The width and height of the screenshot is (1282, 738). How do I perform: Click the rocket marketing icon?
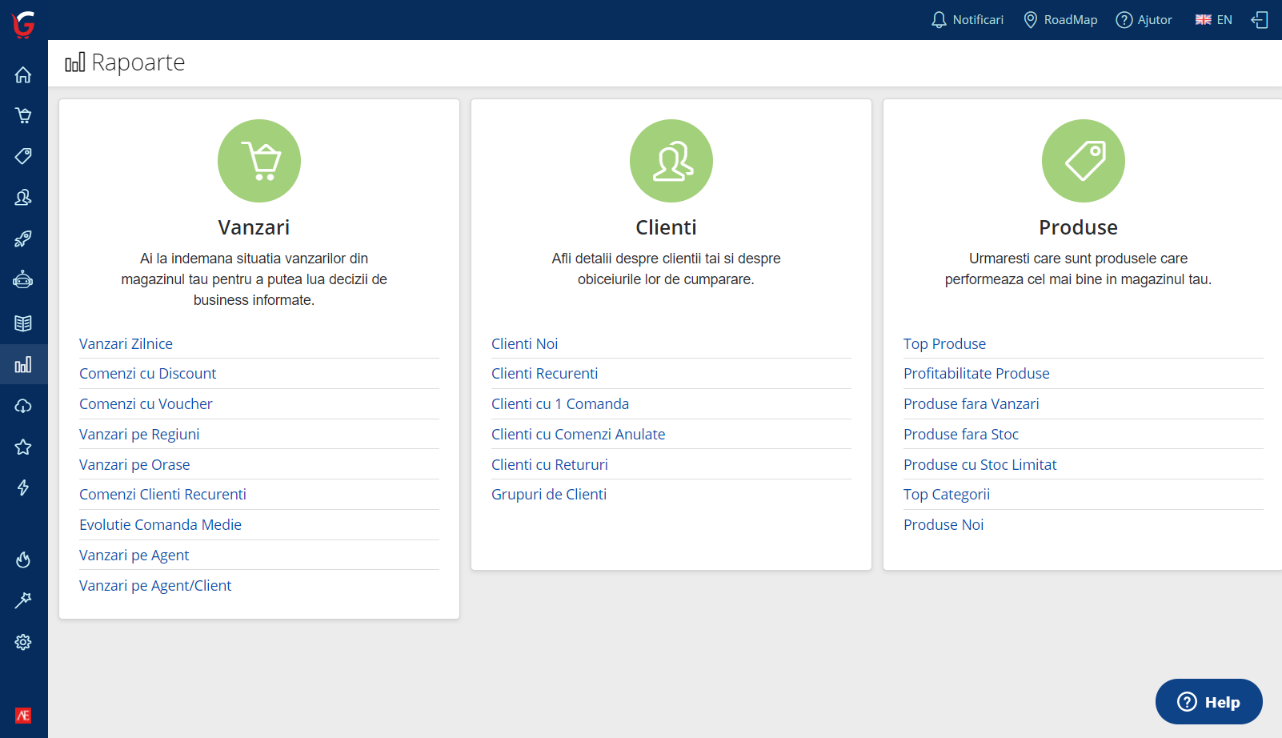coord(23,239)
